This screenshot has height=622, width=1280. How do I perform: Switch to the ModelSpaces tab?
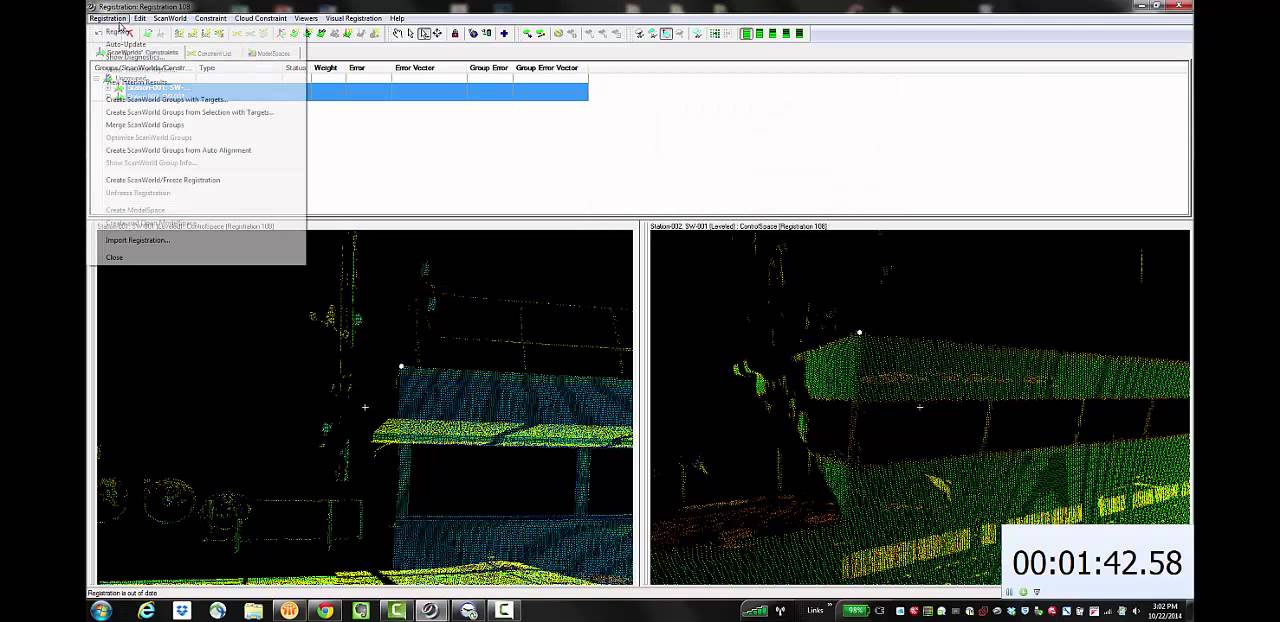click(x=268, y=53)
